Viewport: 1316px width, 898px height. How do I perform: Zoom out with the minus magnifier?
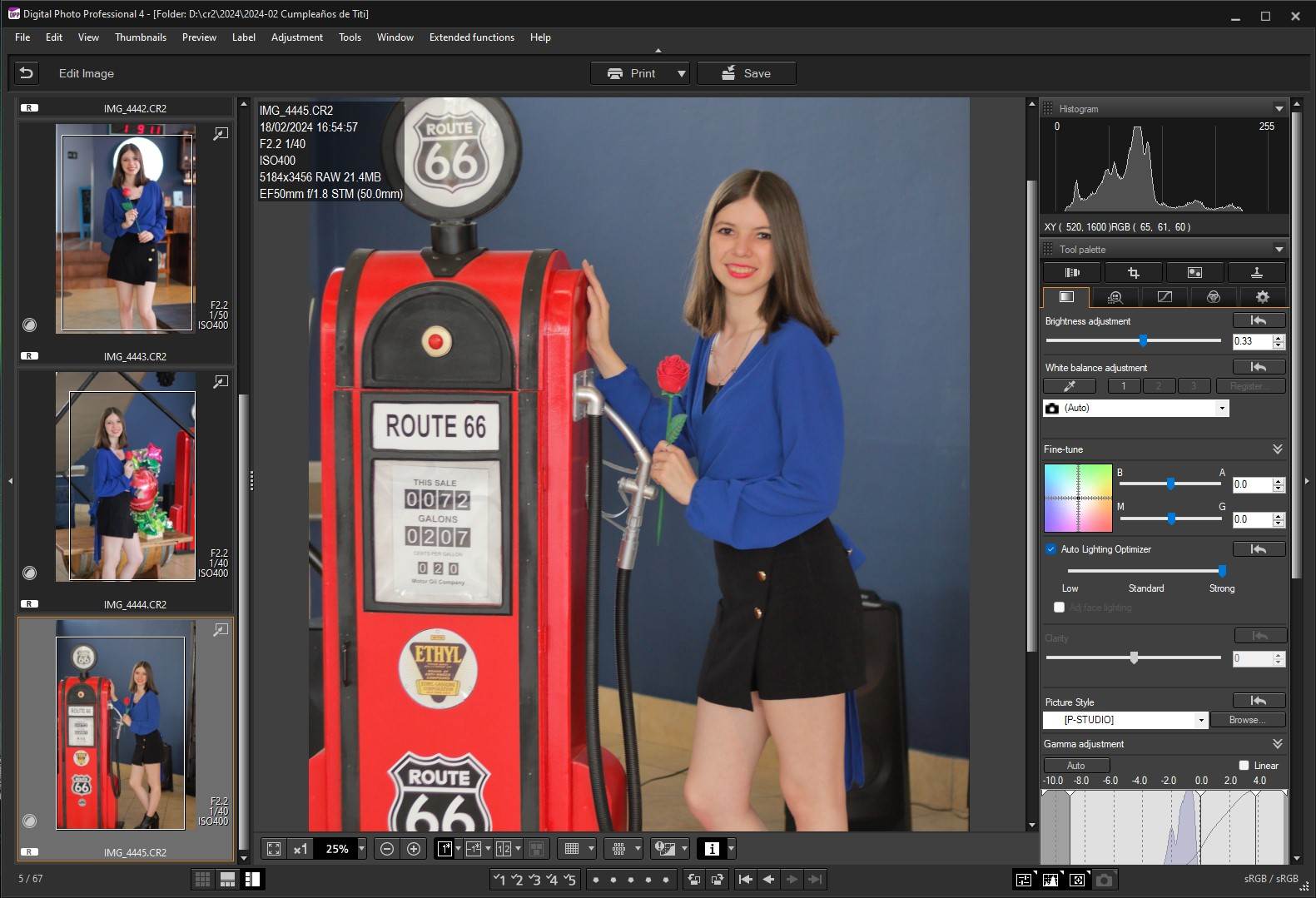click(387, 849)
